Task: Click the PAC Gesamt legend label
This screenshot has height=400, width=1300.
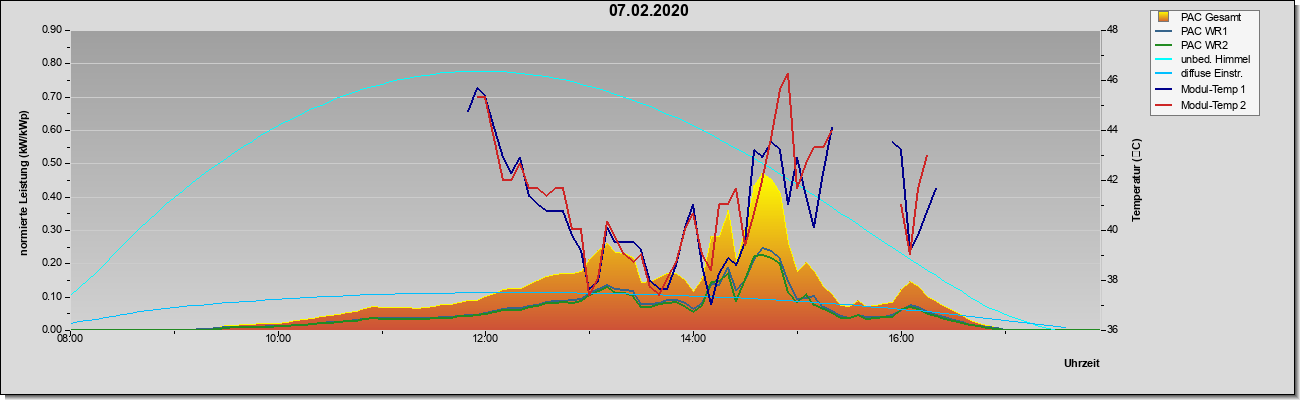Action: point(1212,16)
